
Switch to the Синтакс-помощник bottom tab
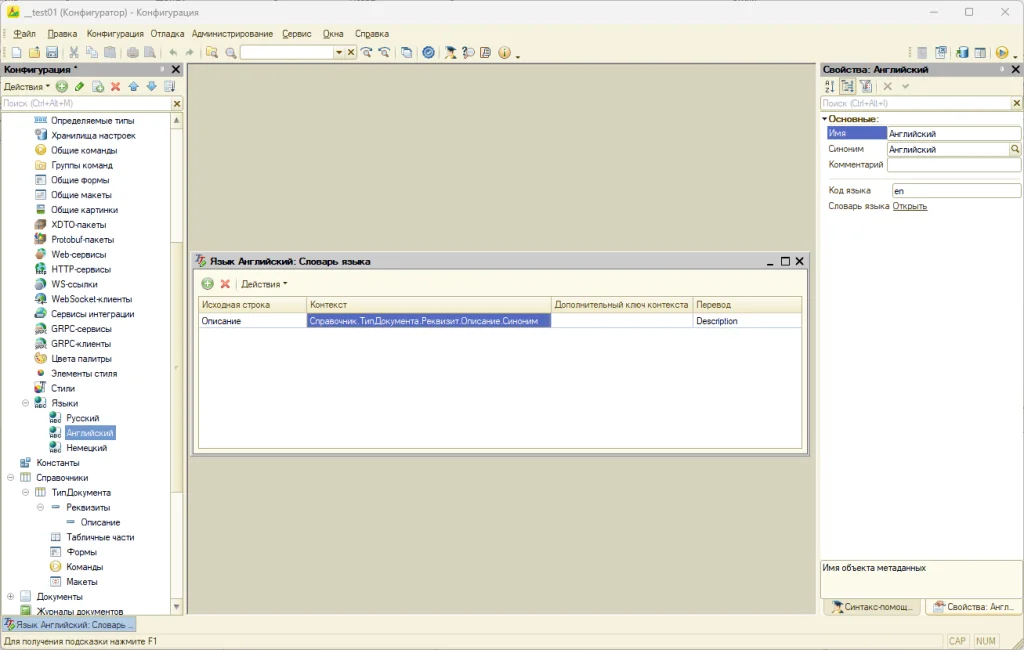pos(872,607)
